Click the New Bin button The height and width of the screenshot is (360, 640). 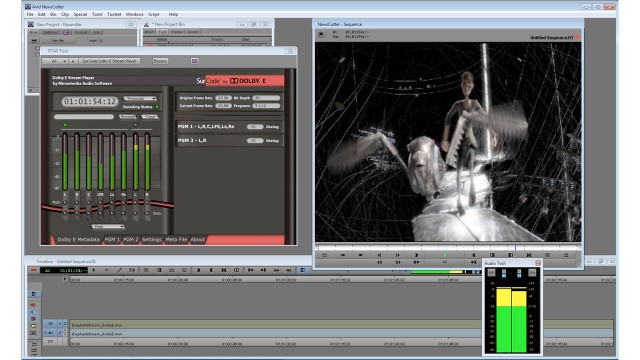tap(58, 40)
